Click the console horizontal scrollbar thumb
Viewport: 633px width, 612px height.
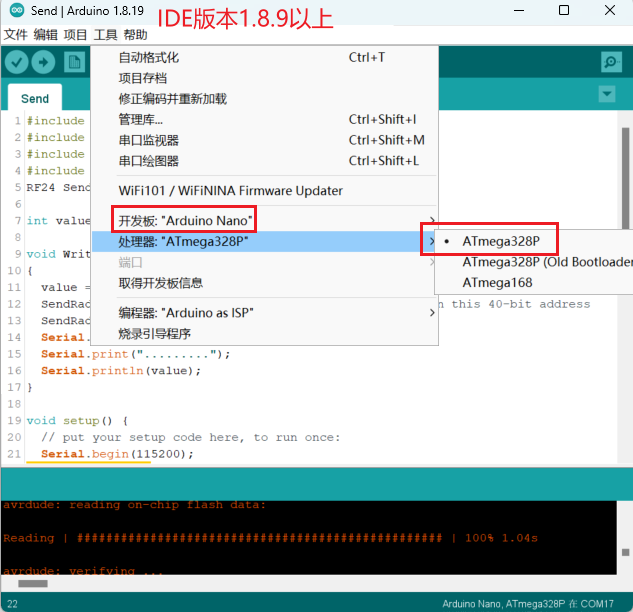33,583
